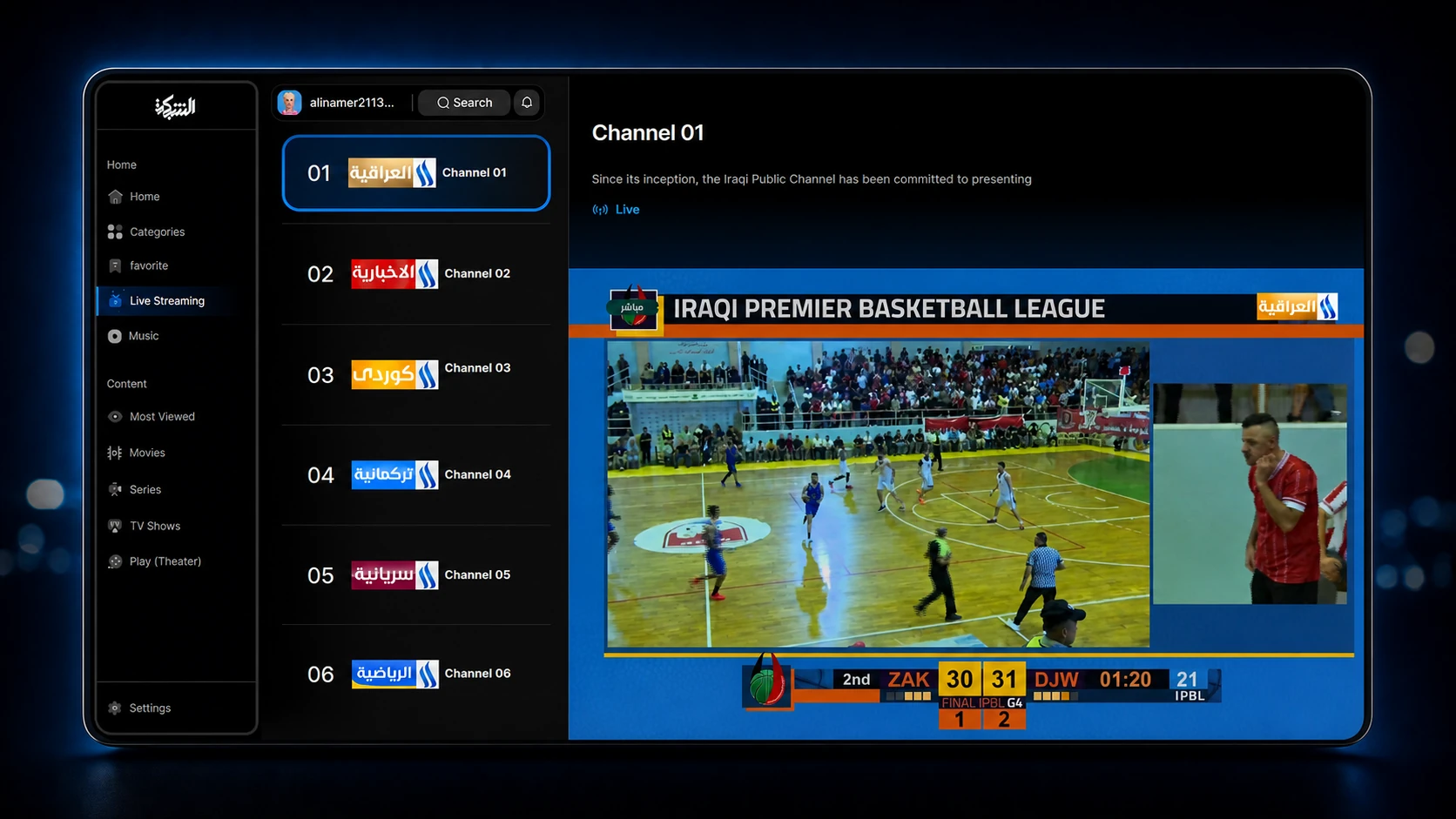Click the Channel 02 red news logo
The width and height of the screenshot is (1456, 819).
(x=394, y=273)
